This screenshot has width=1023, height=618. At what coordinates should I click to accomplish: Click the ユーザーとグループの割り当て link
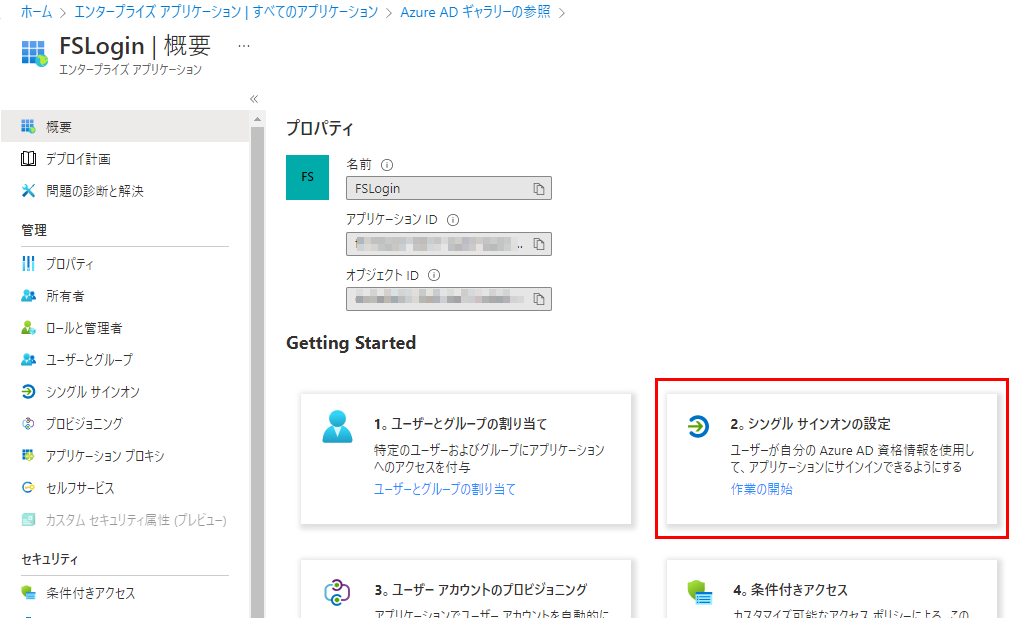(x=445, y=489)
